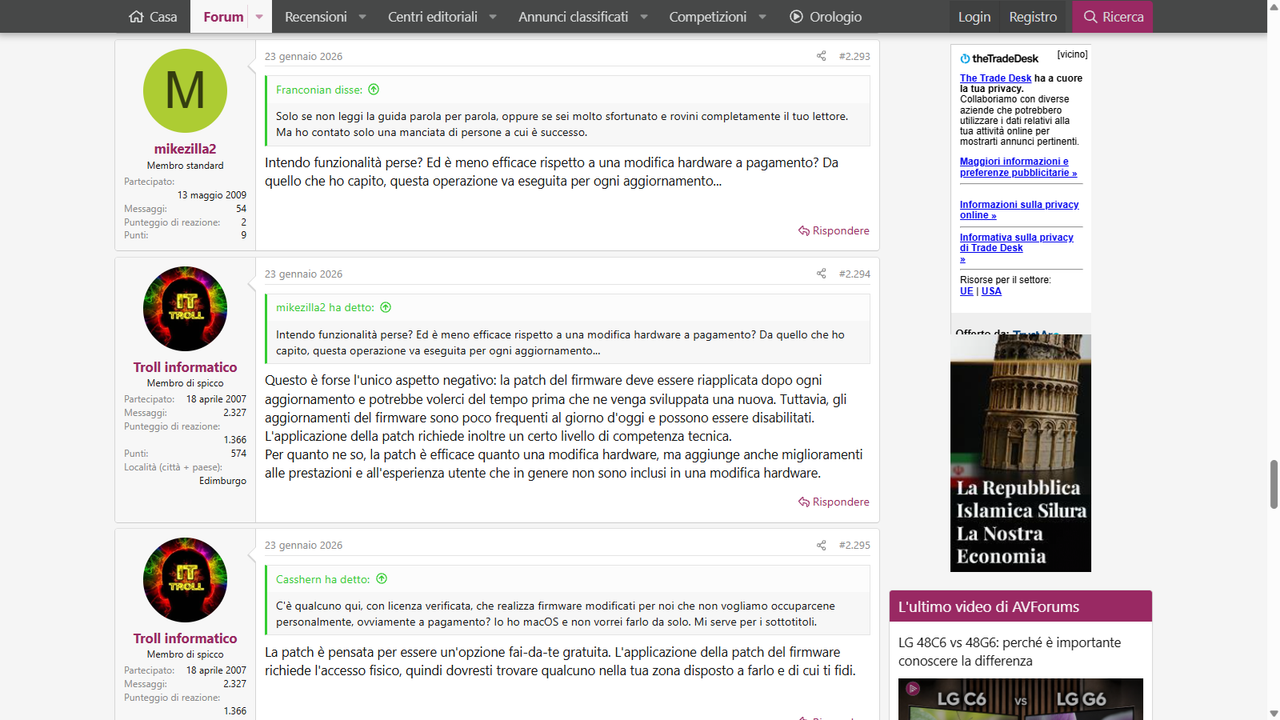Jump to Franconian's quoted post via arrow icon
The image size is (1280, 720).
[x=374, y=90]
